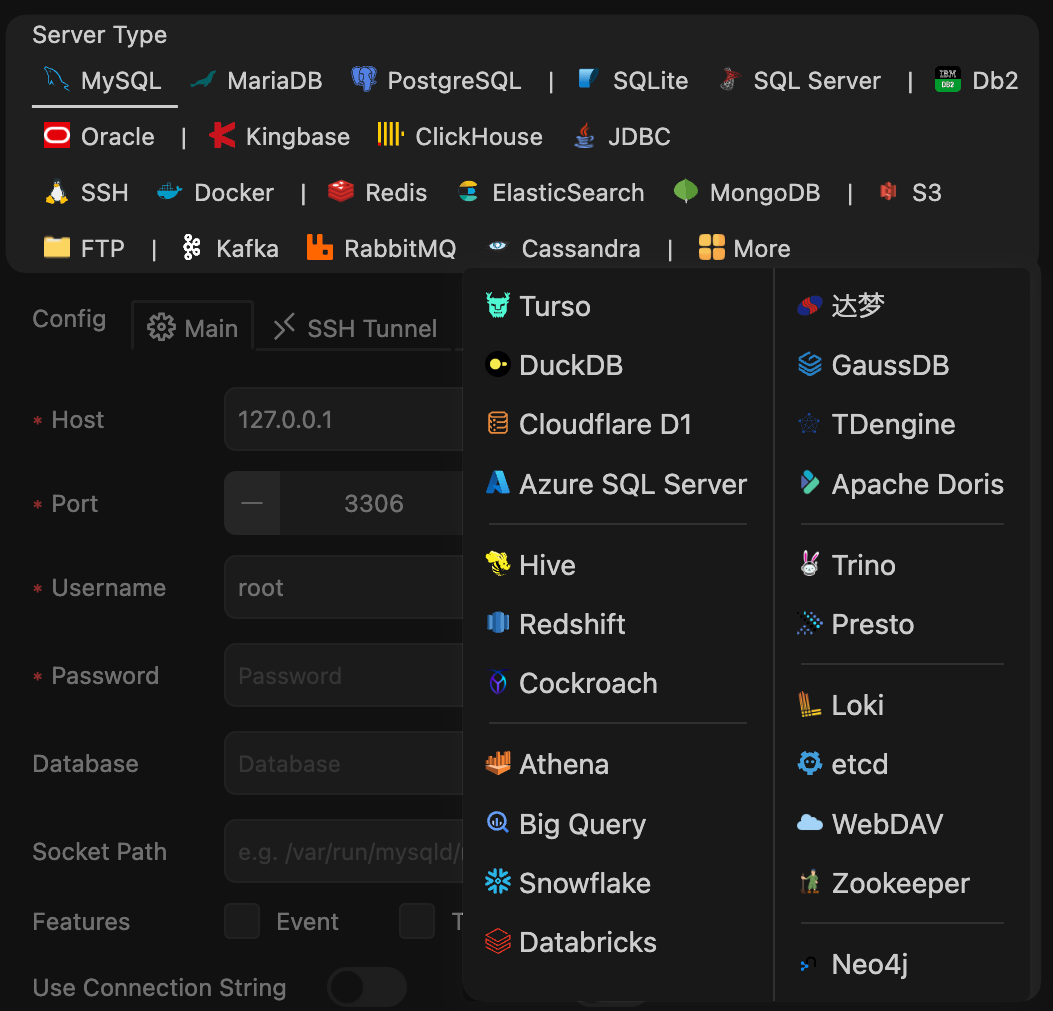The height and width of the screenshot is (1011, 1053).
Task: Choose the ClickHouse yellow bars icon
Action: tap(390, 134)
